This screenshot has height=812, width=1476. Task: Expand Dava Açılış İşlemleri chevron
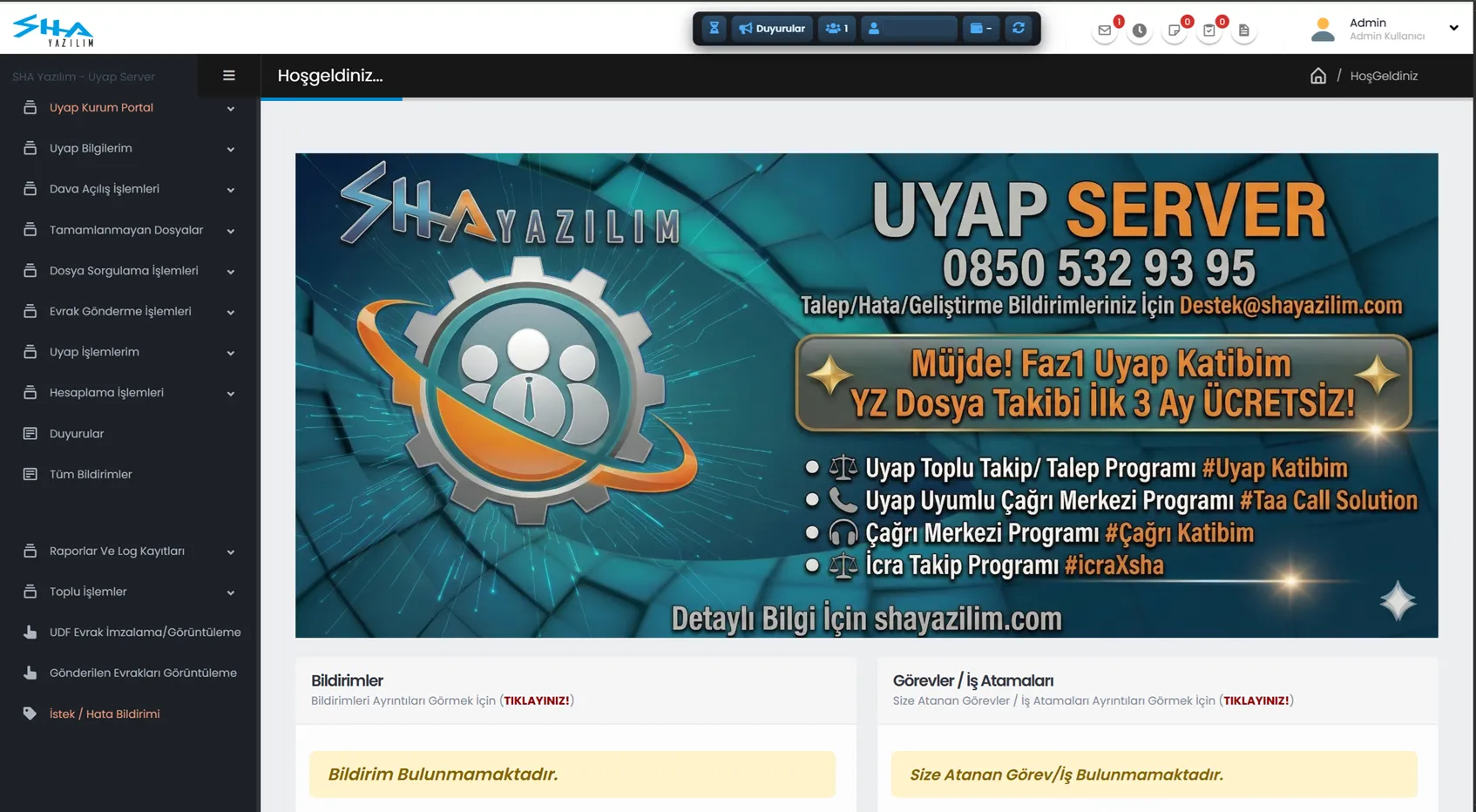(x=231, y=190)
